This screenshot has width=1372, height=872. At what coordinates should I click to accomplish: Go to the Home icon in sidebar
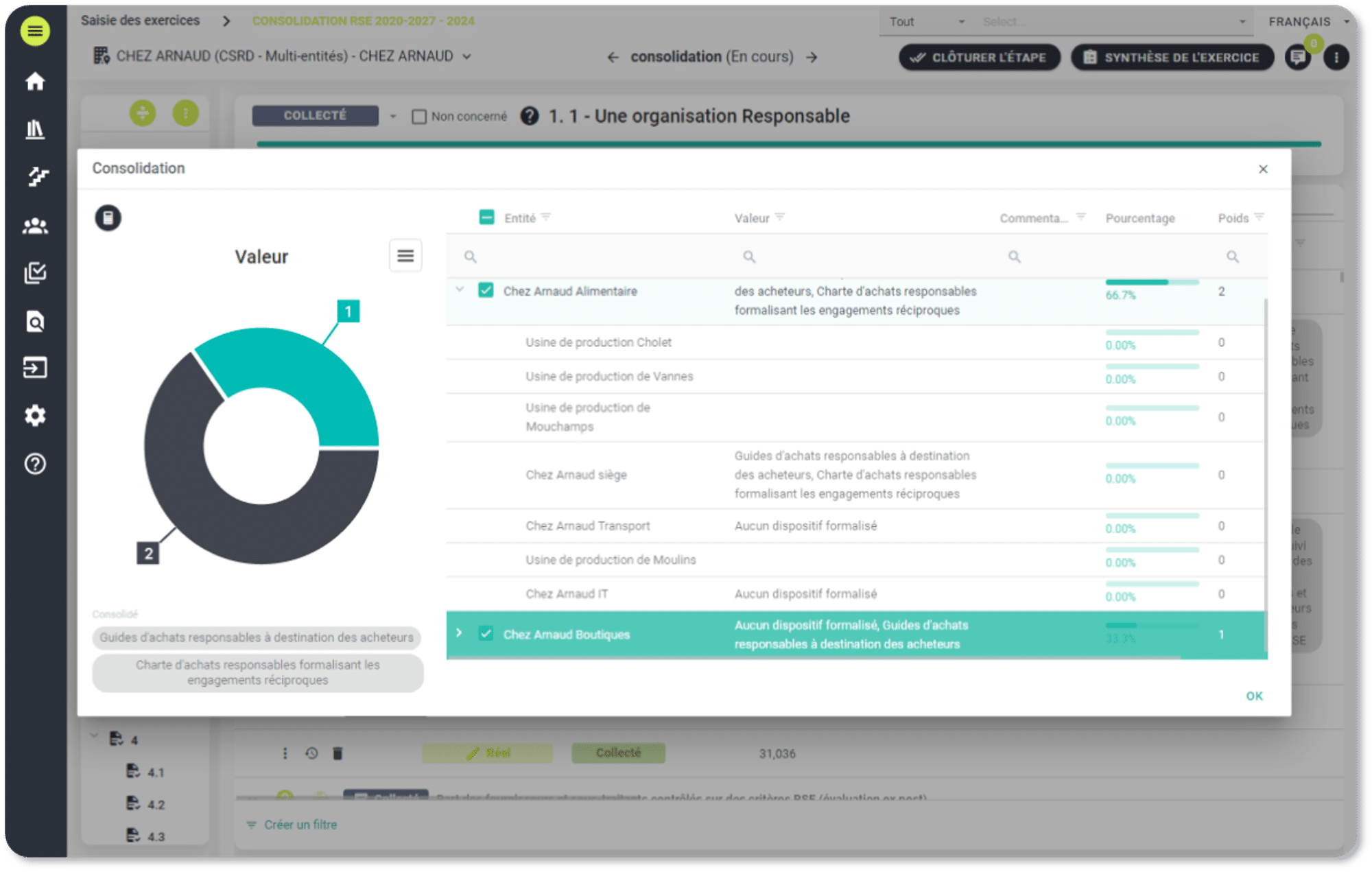tap(35, 82)
